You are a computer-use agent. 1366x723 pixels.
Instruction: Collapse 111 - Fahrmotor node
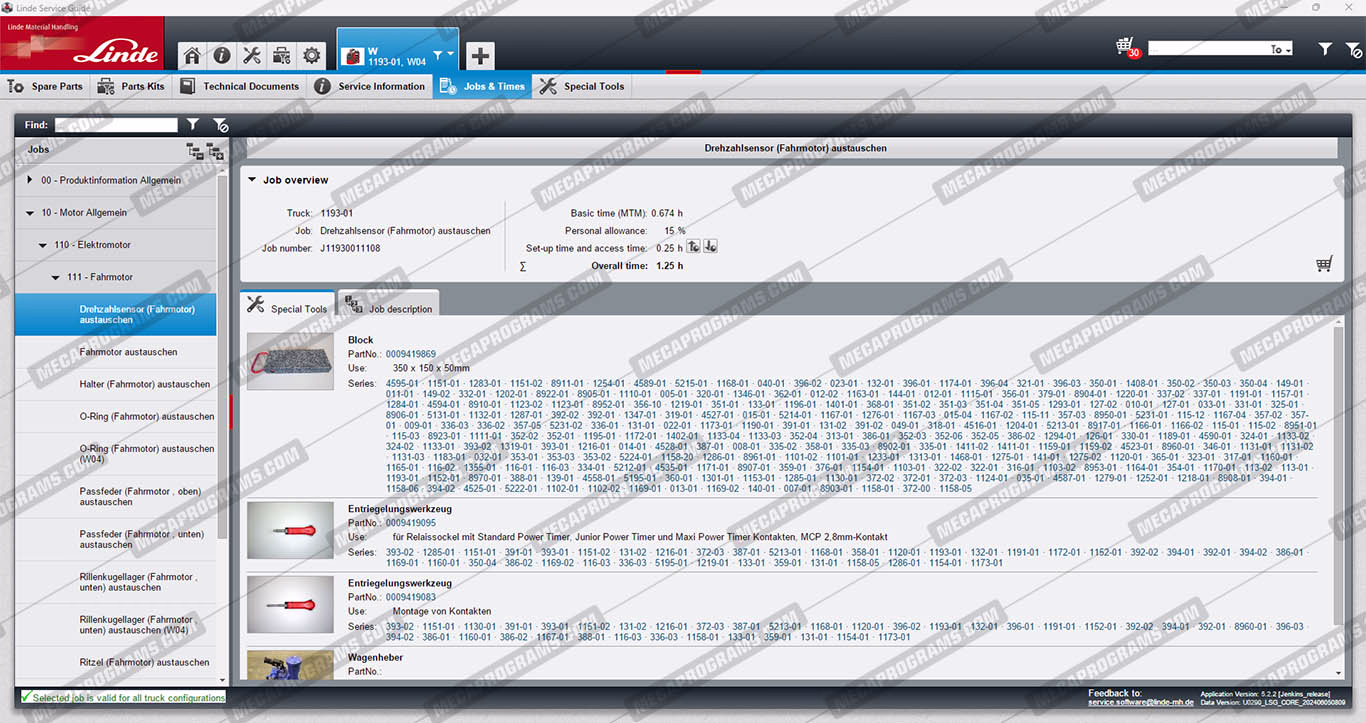point(56,277)
